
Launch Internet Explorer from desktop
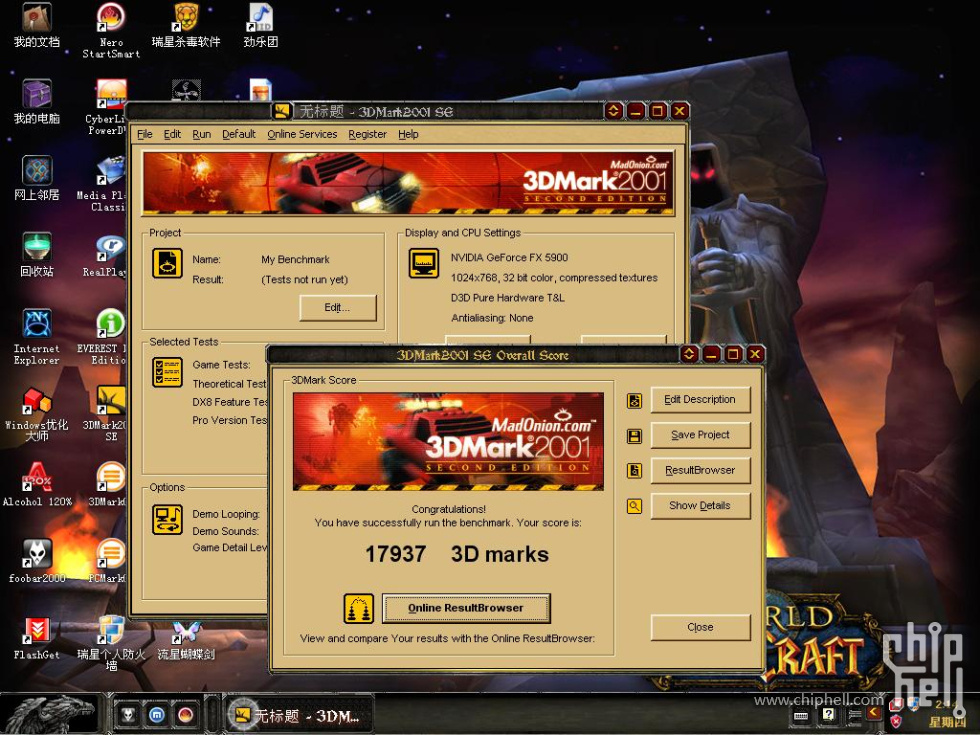click(37, 336)
